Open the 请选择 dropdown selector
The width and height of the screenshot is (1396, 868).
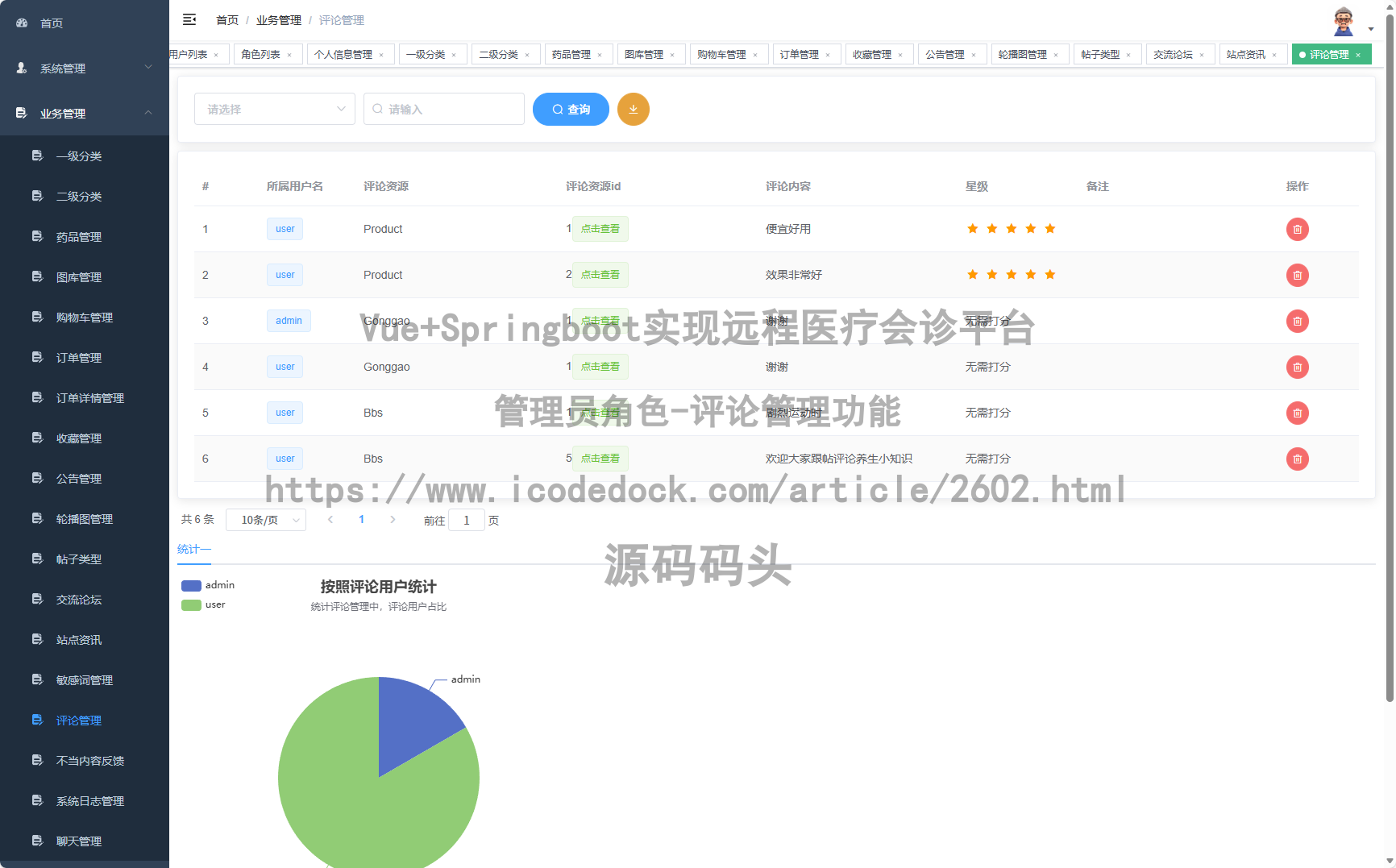pyautogui.click(x=274, y=109)
